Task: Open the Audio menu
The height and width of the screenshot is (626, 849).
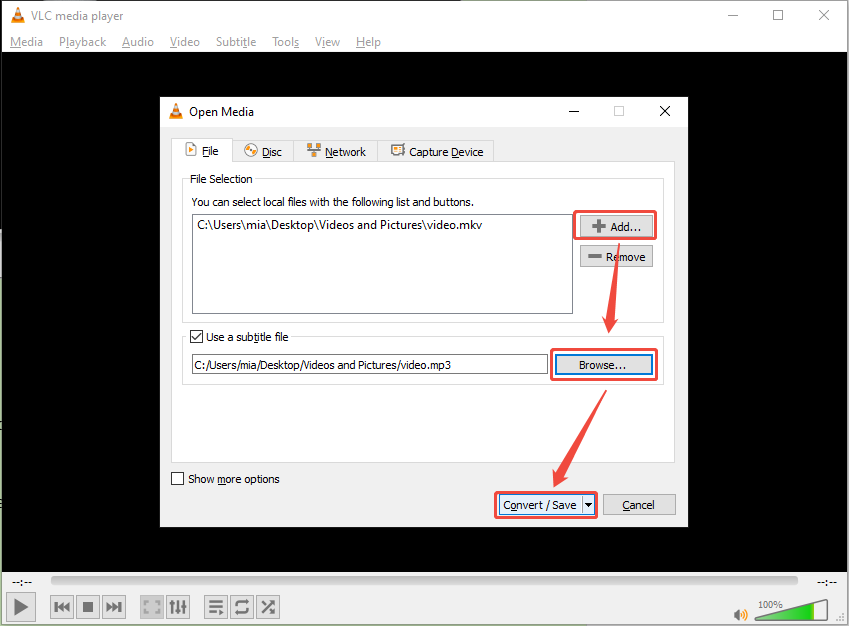Action: [138, 42]
